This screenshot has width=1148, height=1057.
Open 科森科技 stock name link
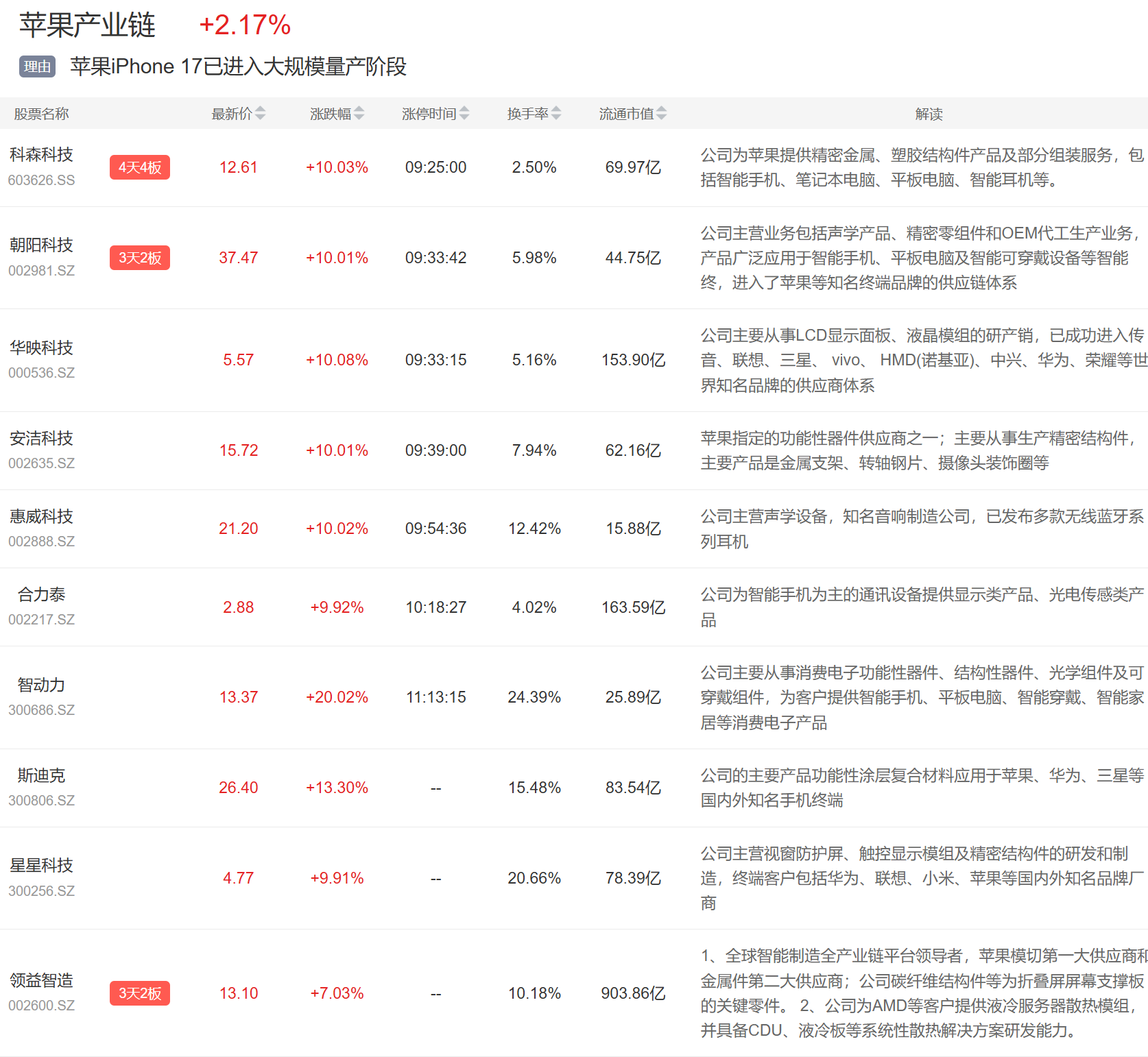click(41, 155)
